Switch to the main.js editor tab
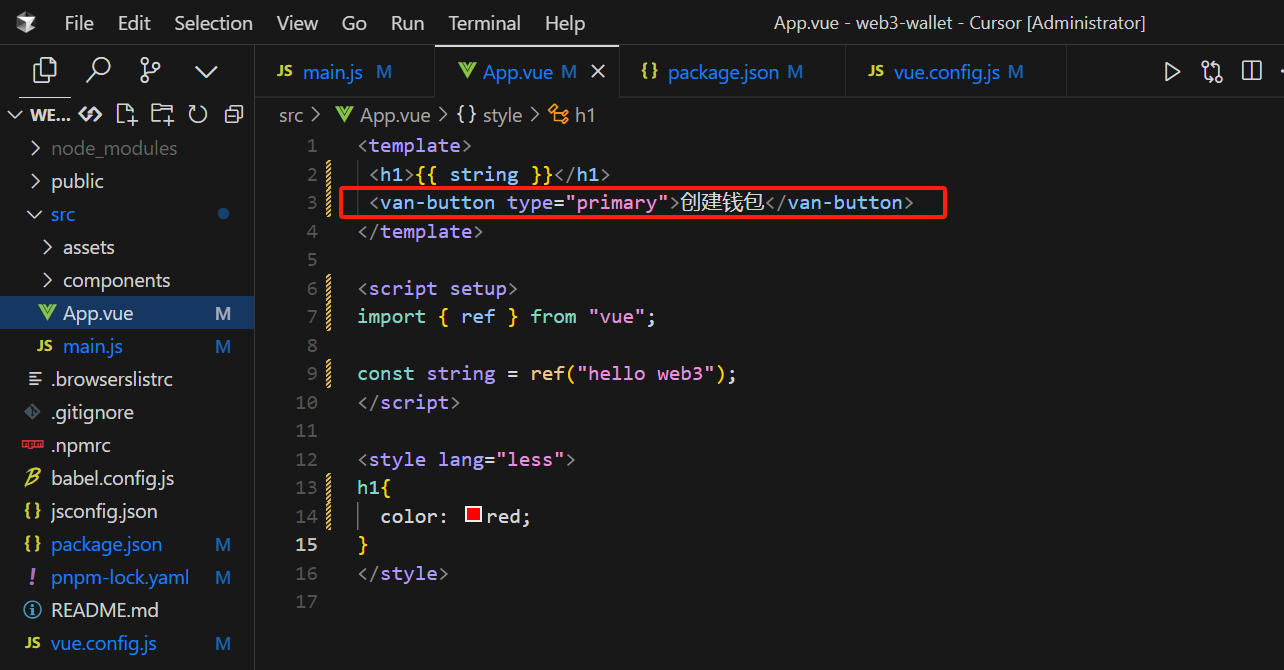This screenshot has height=670, width=1284. [x=345, y=72]
